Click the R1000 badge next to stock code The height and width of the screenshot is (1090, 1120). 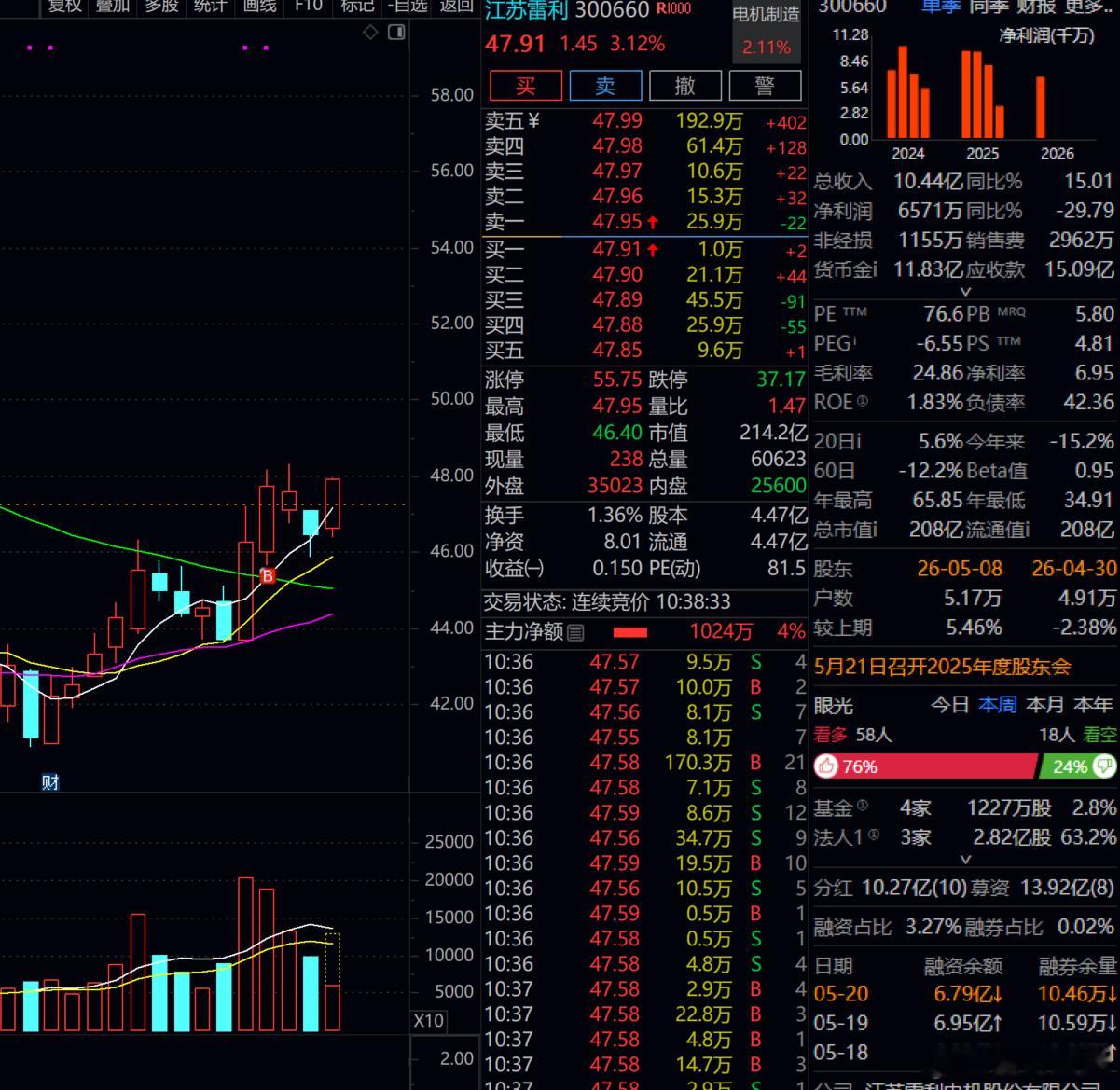point(673,8)
